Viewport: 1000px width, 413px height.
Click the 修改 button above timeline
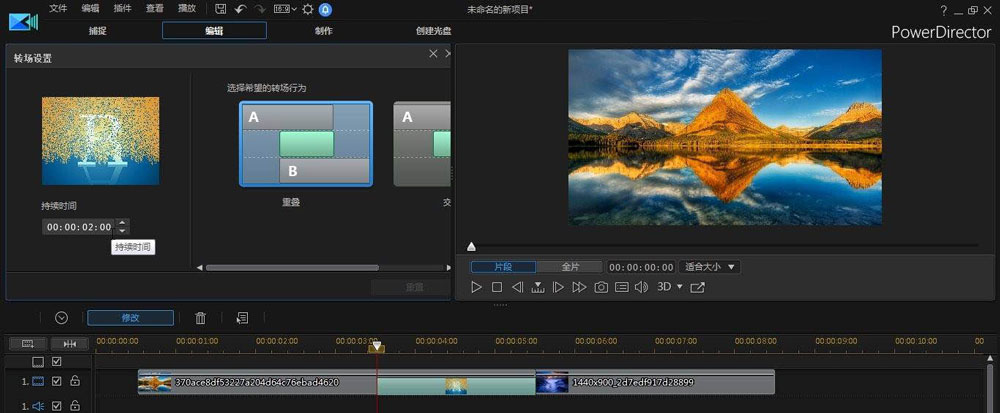click(130, 318)
